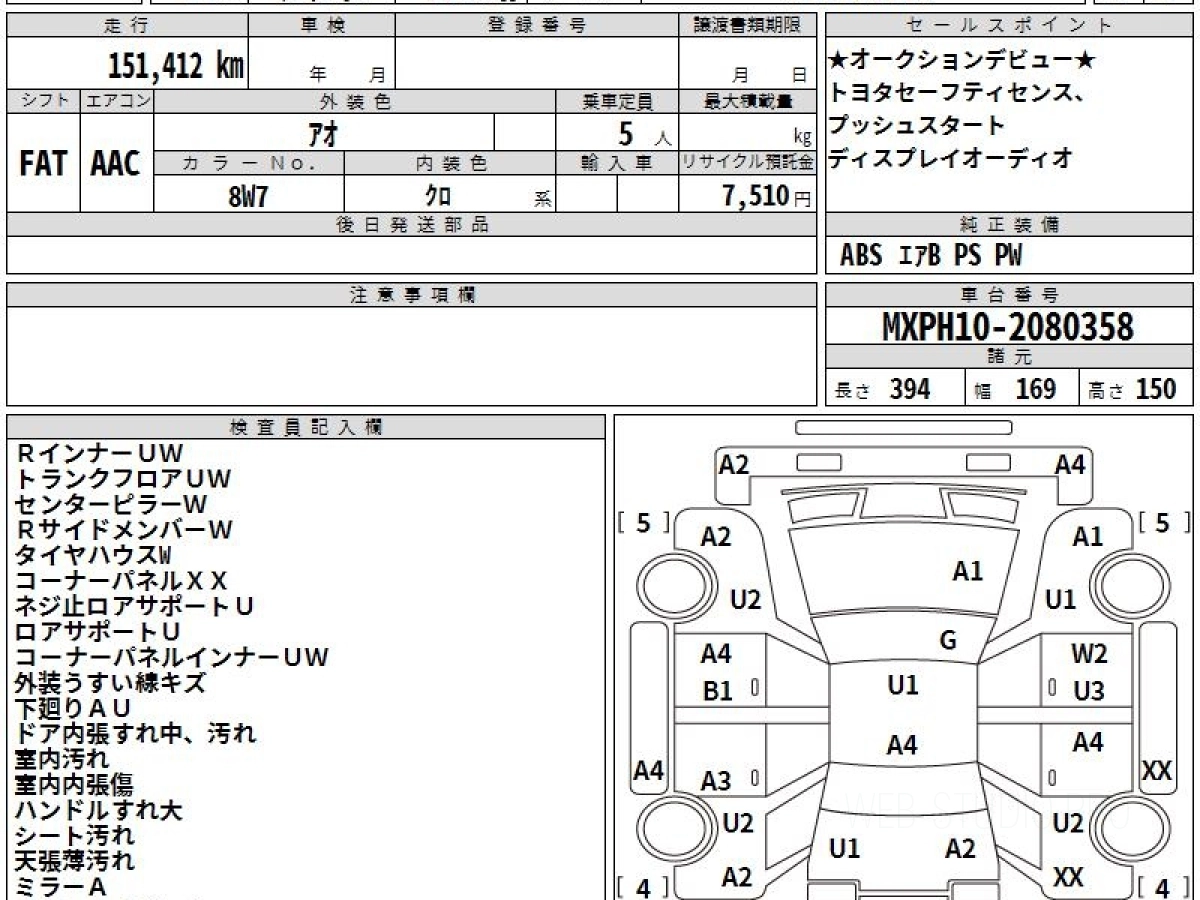Select the トヨタセーフティセンス text
Image resolution: width=1200 pixels, height=900 pixels.
(956, 93)
